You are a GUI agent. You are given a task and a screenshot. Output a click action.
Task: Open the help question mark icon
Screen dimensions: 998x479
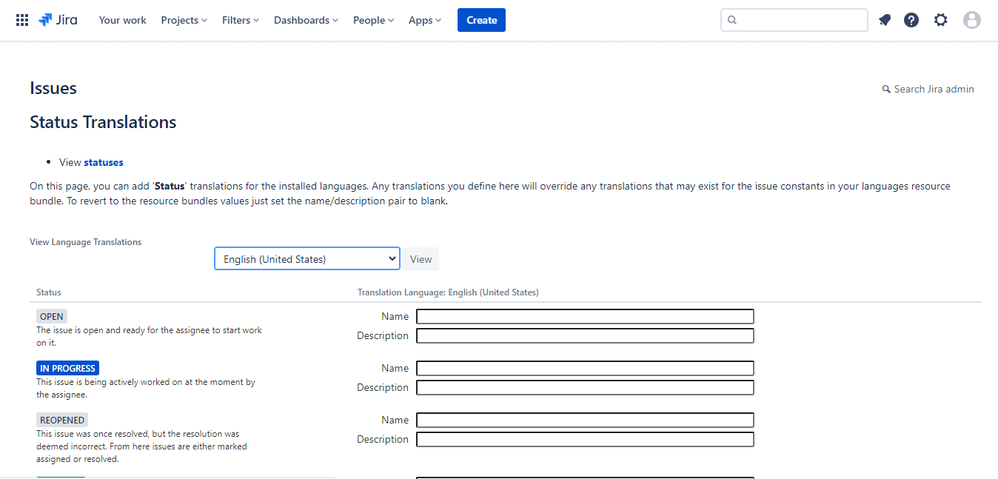[x=911, y=20]
